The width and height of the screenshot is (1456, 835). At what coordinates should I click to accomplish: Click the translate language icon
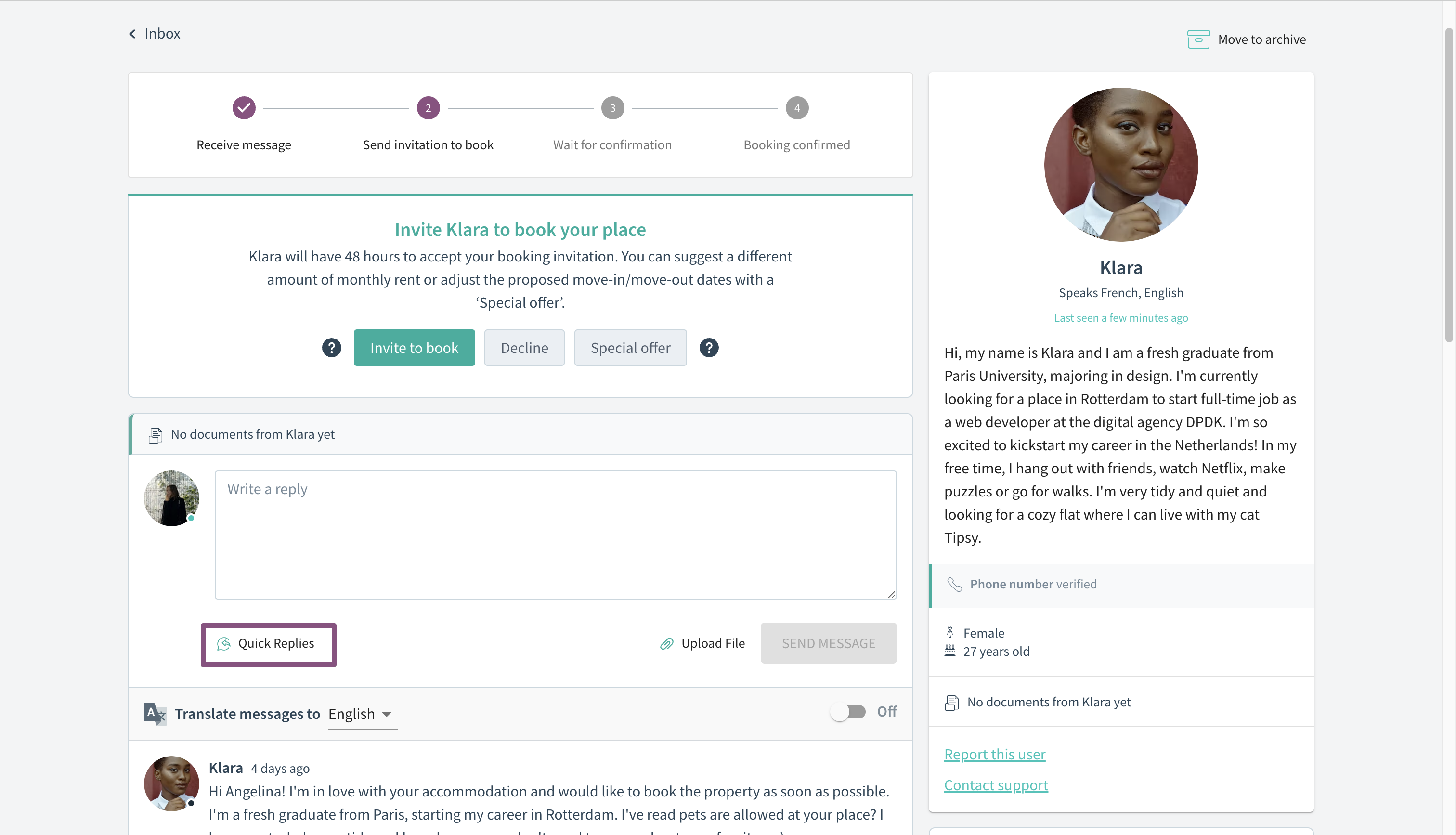coord(155,714)
